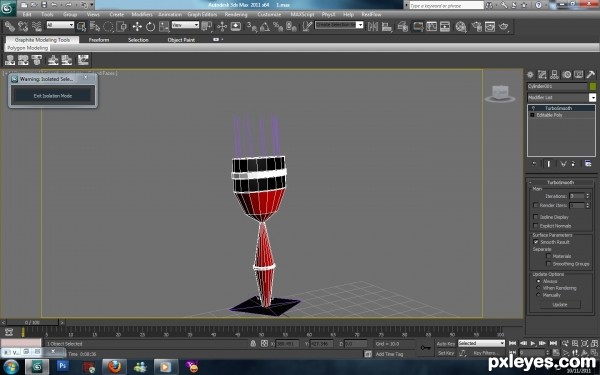Click Add Time Tag
This screenshot has height=375, width=600.
point(389,354)
